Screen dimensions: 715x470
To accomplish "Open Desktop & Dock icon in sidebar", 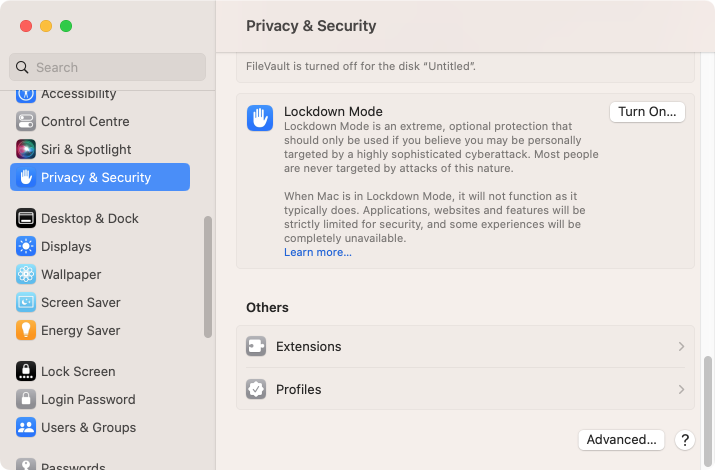I will pos(26,218).
